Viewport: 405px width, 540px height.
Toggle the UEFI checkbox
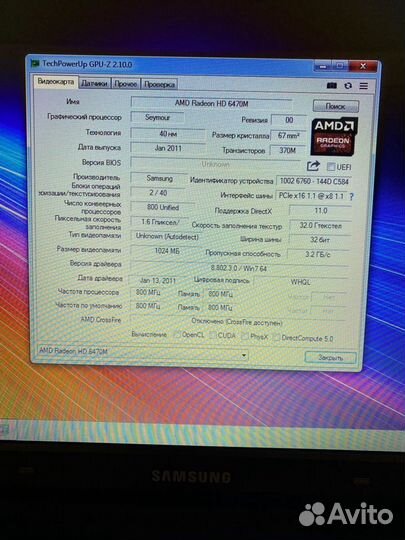[331, 167]
